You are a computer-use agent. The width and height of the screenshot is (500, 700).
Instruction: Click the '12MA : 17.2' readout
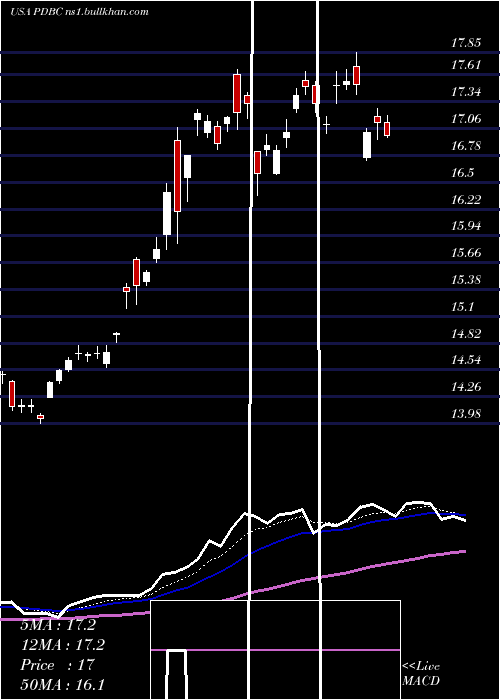click(x=62, y=645)
